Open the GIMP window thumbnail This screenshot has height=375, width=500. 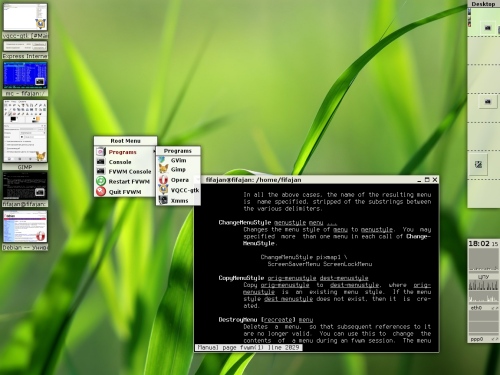(x=25, y=131)
